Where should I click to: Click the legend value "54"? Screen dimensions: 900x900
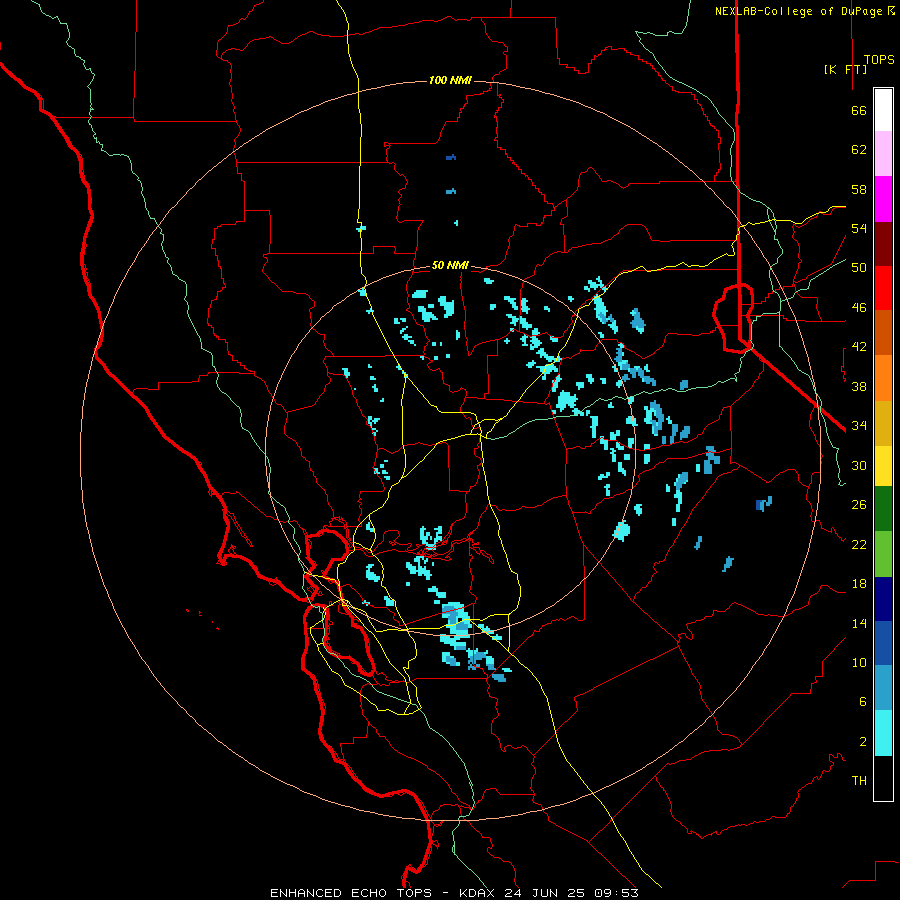click(x=859, y=228)
